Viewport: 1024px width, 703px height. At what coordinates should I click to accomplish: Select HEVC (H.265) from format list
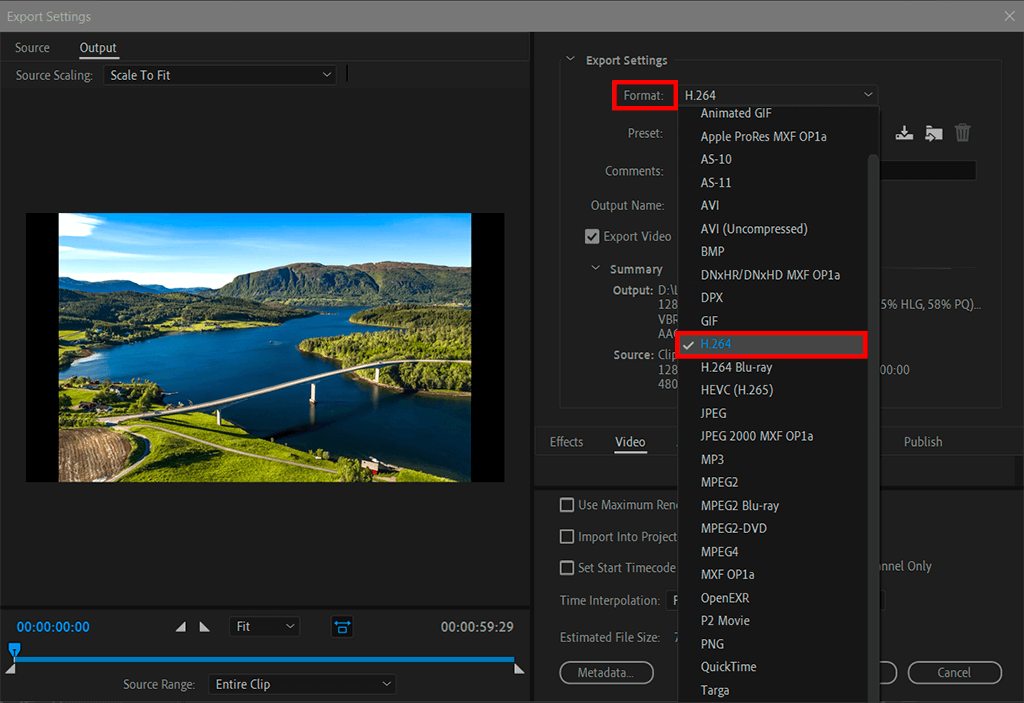tap(737, 390)
